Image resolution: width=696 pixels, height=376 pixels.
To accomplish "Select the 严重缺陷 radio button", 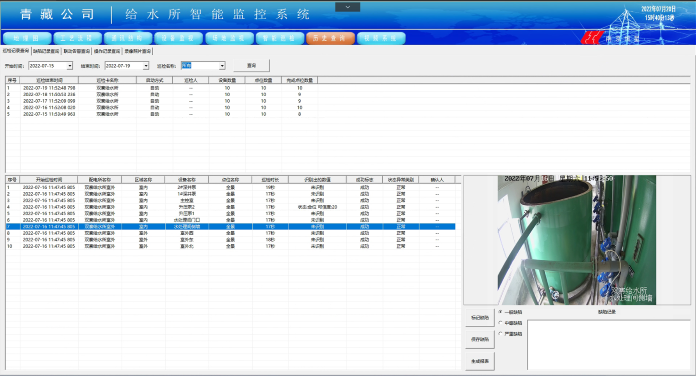I will point(501,333).
